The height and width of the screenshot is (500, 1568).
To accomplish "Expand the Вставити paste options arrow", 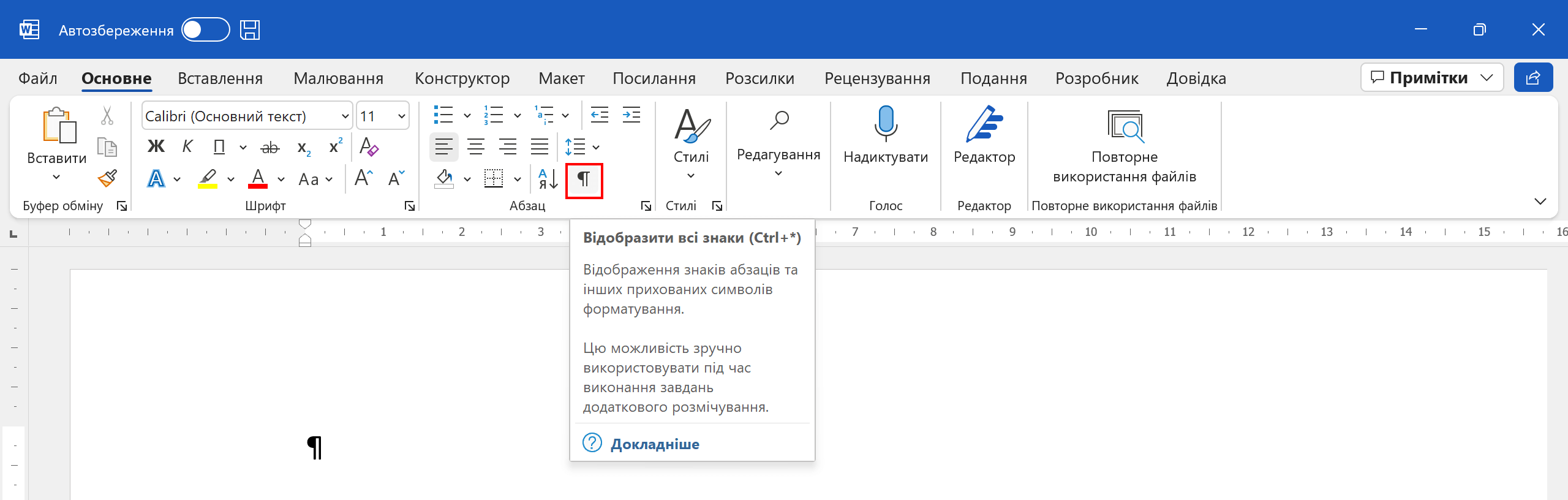I will point(56,178).
